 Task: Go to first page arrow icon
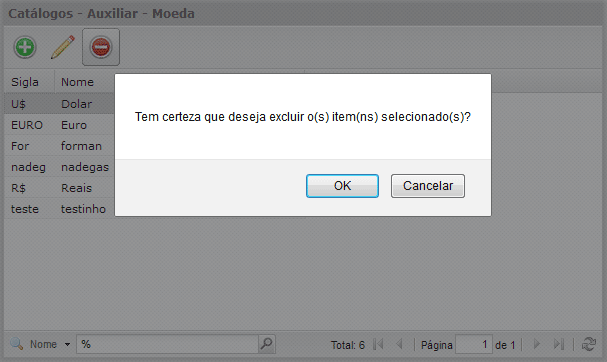point(378,344)
